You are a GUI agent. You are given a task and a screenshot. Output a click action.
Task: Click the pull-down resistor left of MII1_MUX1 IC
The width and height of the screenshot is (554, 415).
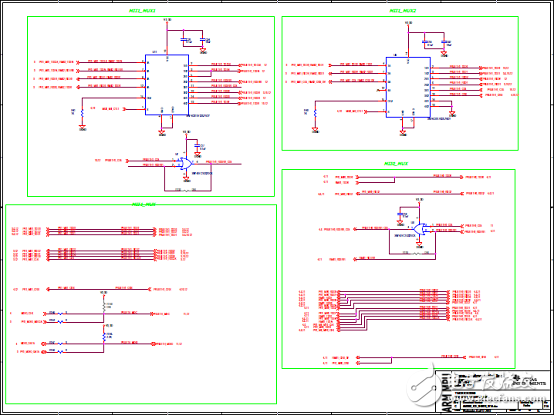(x=82, y=114)
